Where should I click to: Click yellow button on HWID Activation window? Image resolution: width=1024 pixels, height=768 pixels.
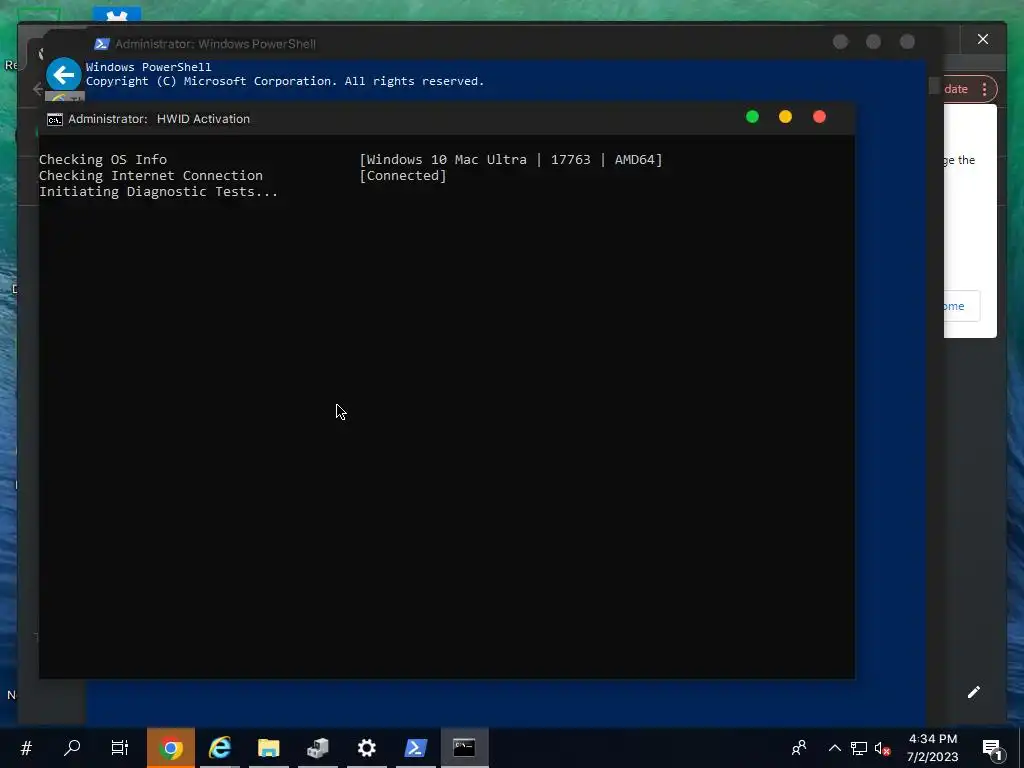coord(786,117)
